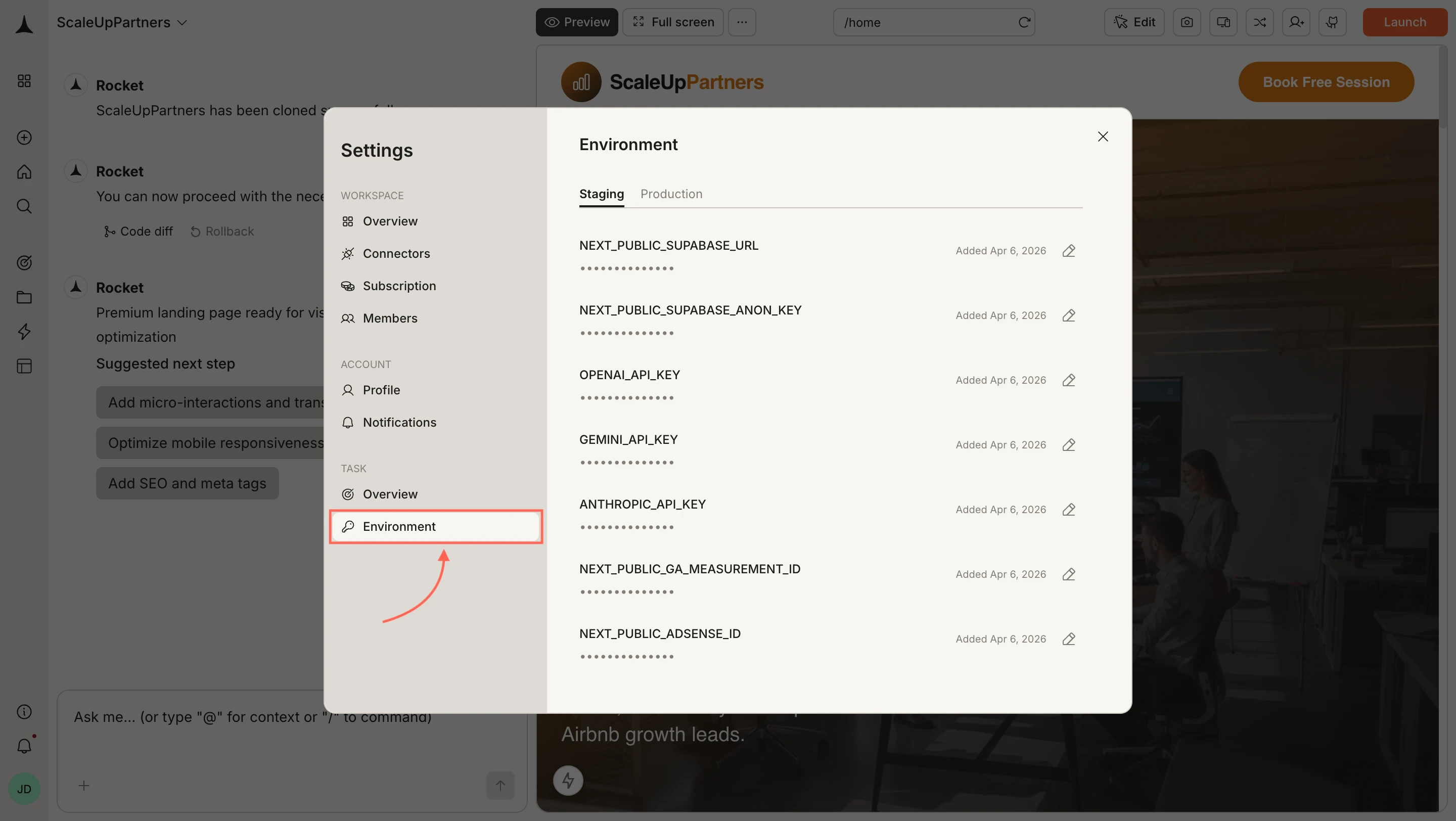Click the shuffle icon in the top toolbar

coord(1259,22)
